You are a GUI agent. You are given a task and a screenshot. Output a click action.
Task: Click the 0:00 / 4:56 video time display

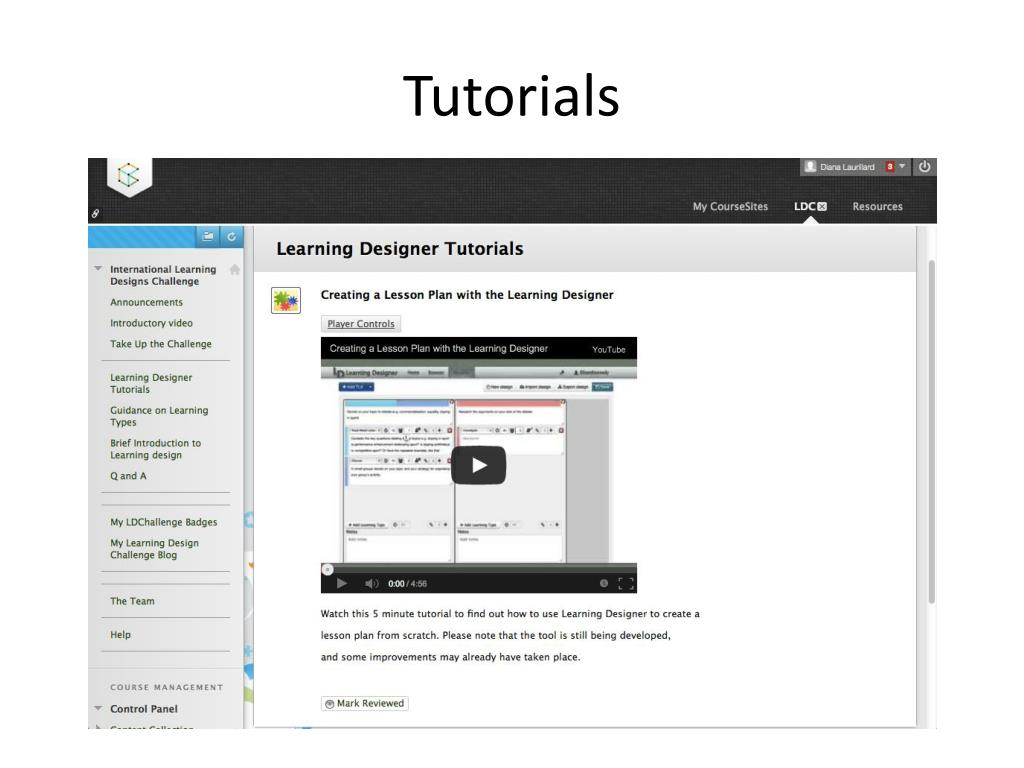click(x=407, y=584)
